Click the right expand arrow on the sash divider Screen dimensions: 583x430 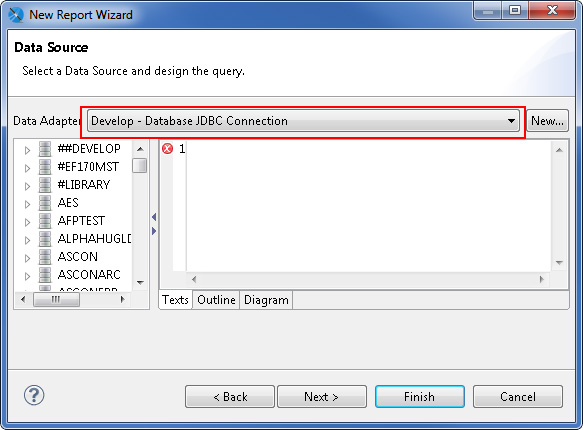(154, 231)
